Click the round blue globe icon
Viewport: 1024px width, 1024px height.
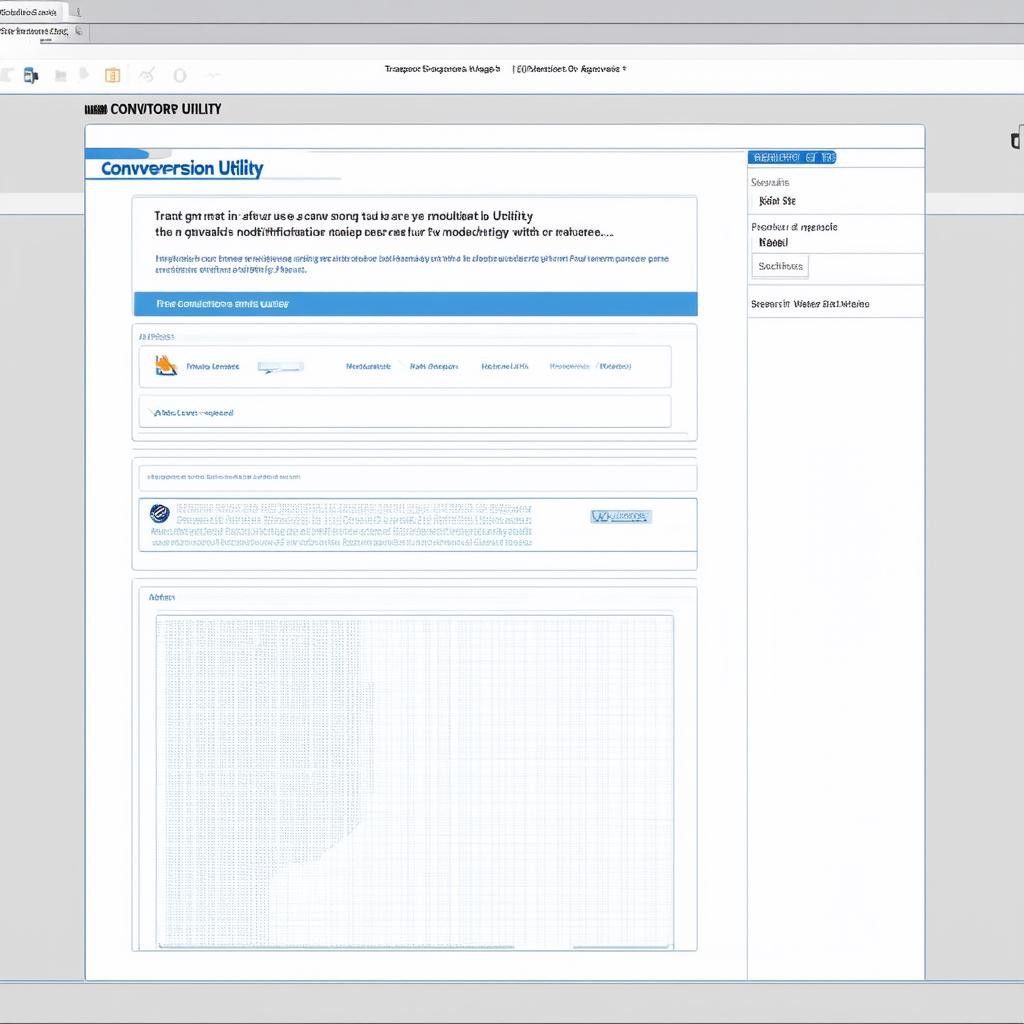point(158,514)
